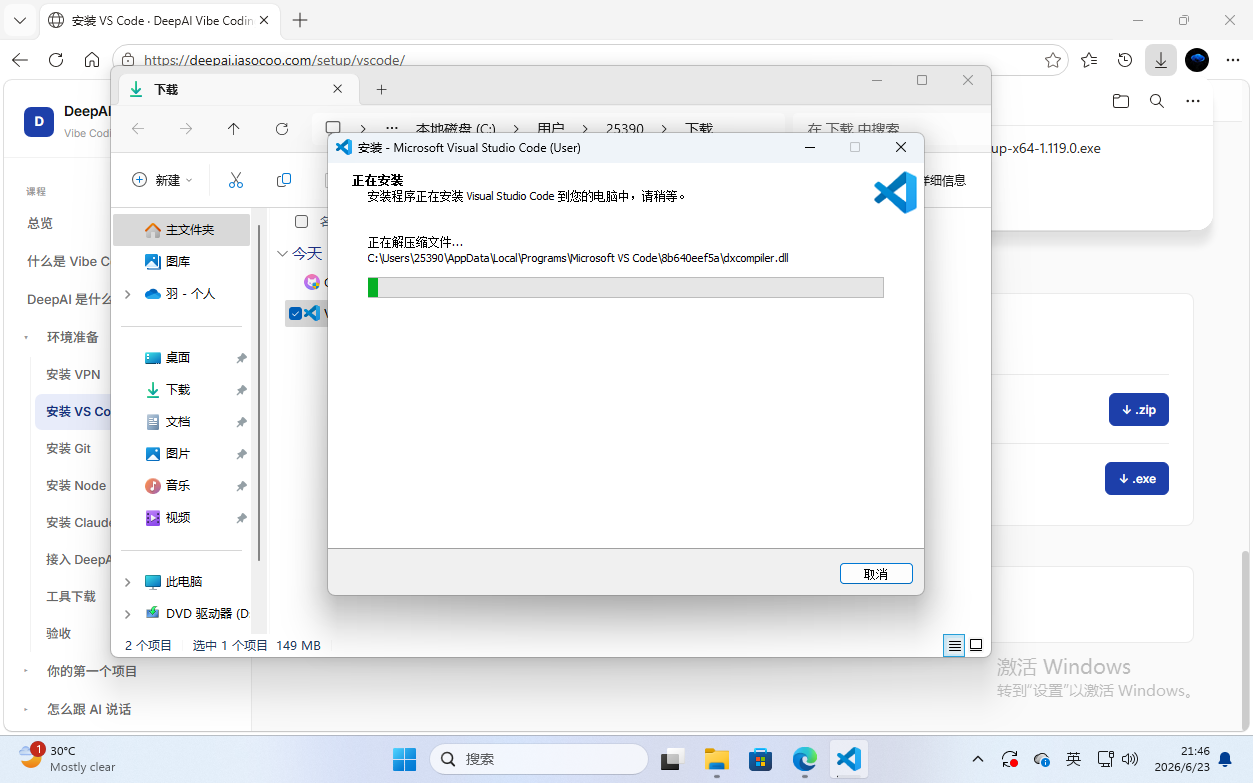
Task: Select 主文件夹 in Explorer sidebar
Action: pos(181,230)
